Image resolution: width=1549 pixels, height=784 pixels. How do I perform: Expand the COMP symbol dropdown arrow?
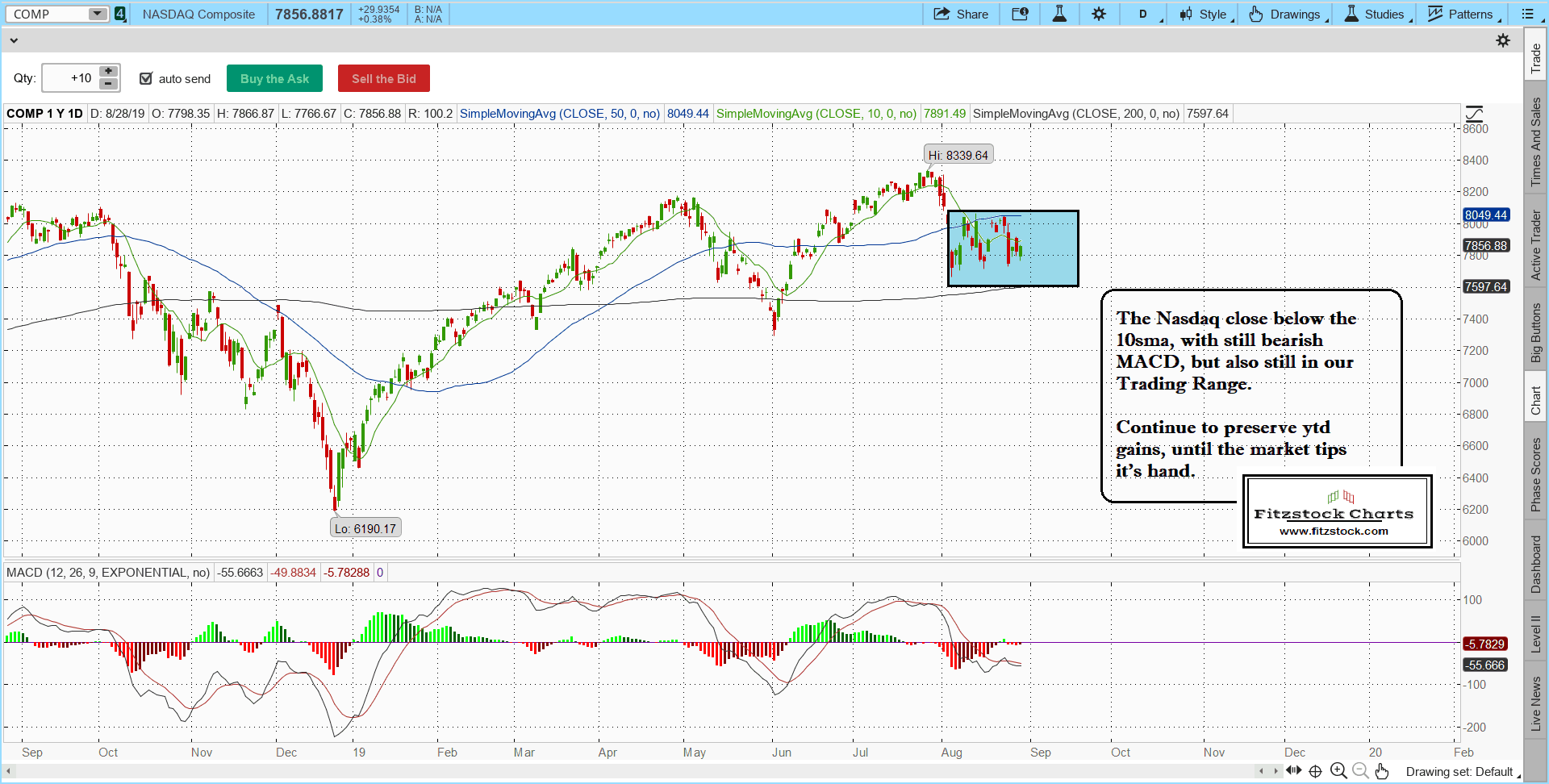(97, 14)
